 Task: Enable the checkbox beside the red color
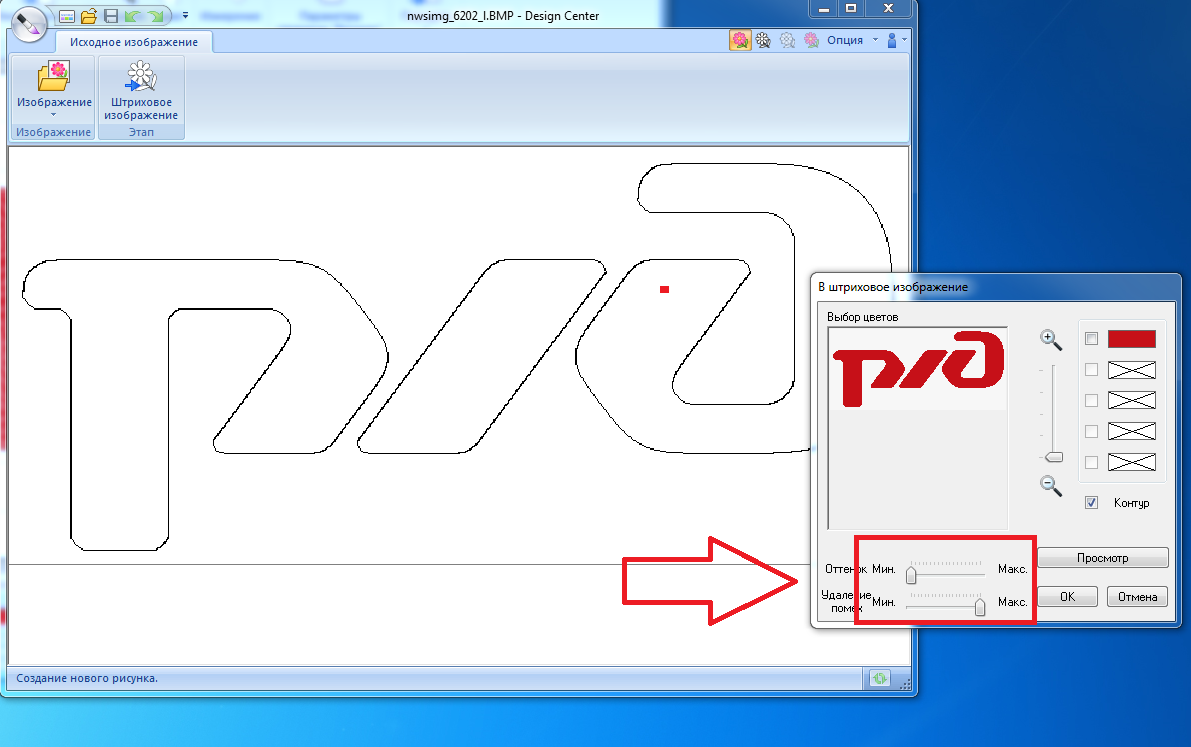(1091, 339)
